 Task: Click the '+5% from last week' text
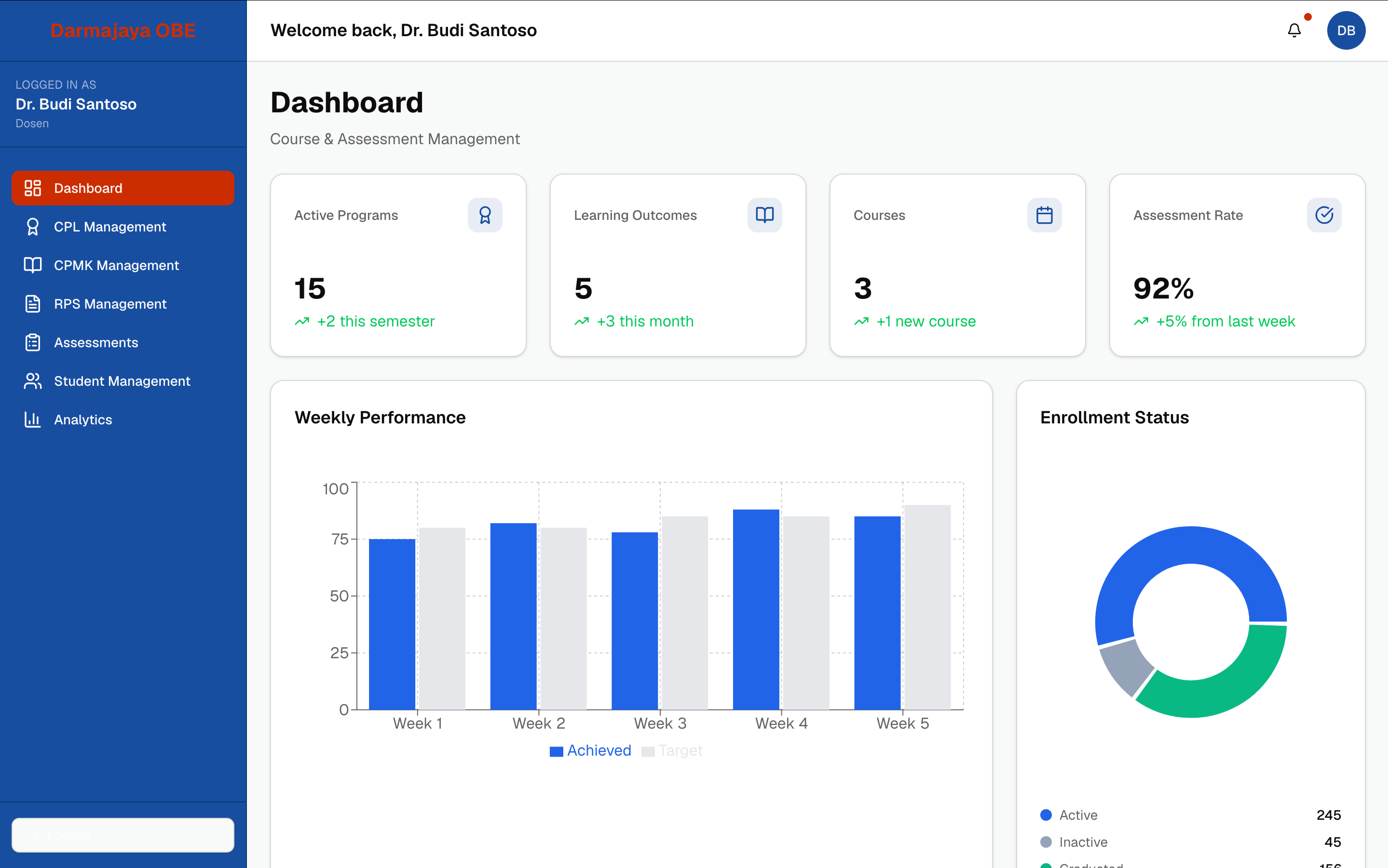1225,322
